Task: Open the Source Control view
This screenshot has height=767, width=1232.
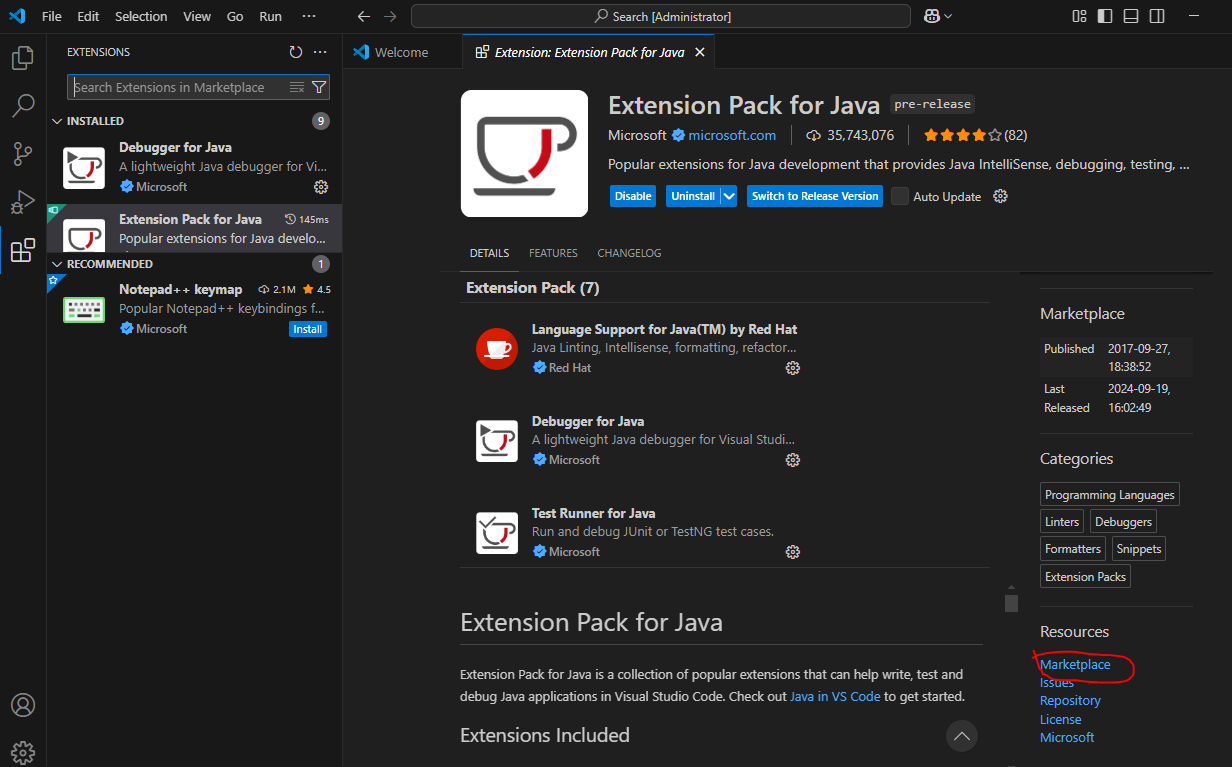Action: point(23,154)
